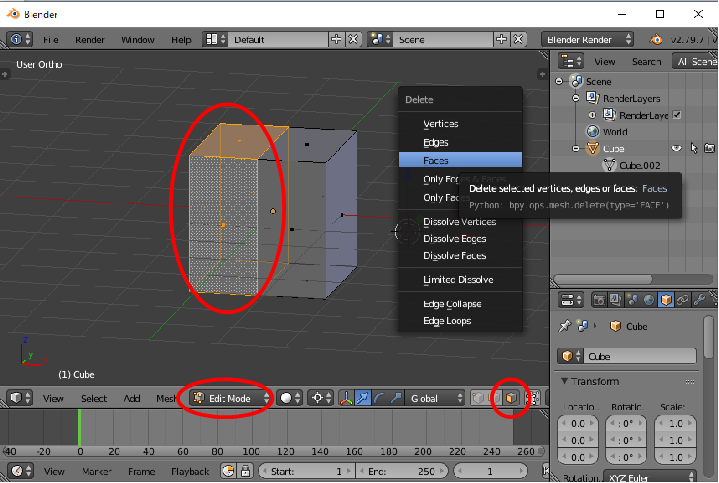719x483 pixels.
Task: Click the Blender logo next to version number
Action: (656, 40)
